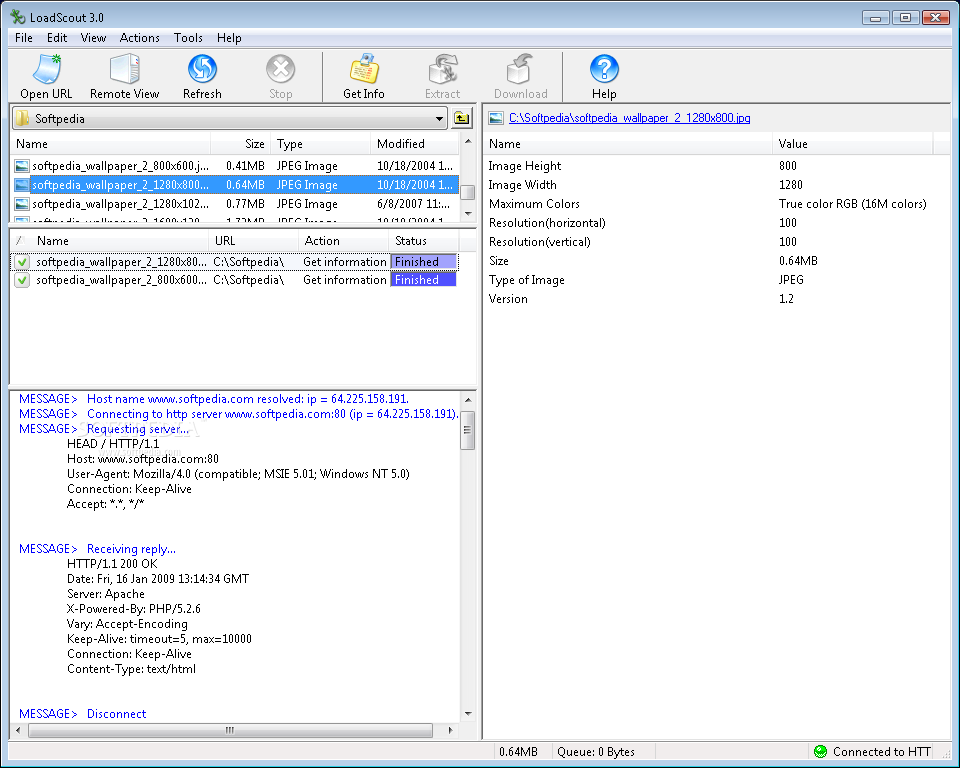This screenshot has height=768, width=960.
Task: Sort the file list by Type column
Action: 320,144
